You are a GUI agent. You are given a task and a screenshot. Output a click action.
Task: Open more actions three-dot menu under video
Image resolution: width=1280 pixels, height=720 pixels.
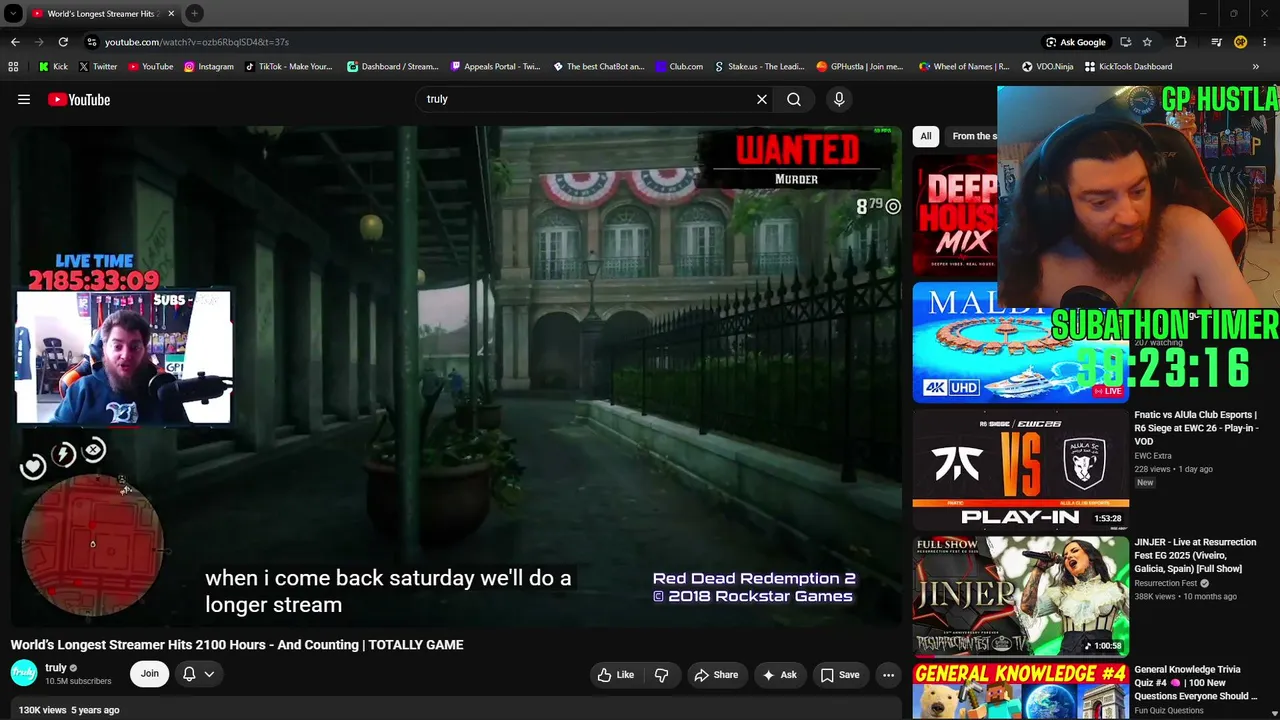[x=888, y=675]
